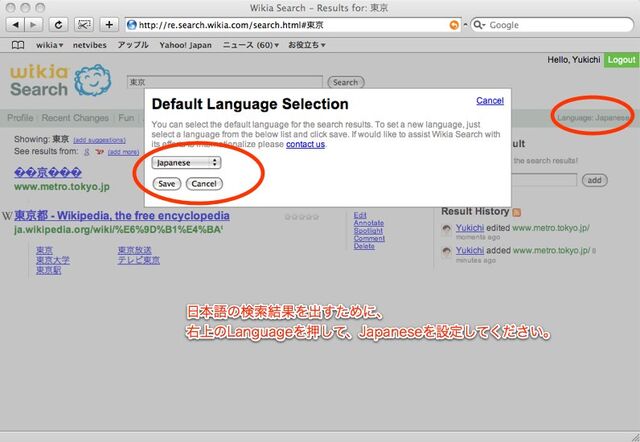Follow the contact us link
Screen dimensions: 640x442
click(305, 144)
